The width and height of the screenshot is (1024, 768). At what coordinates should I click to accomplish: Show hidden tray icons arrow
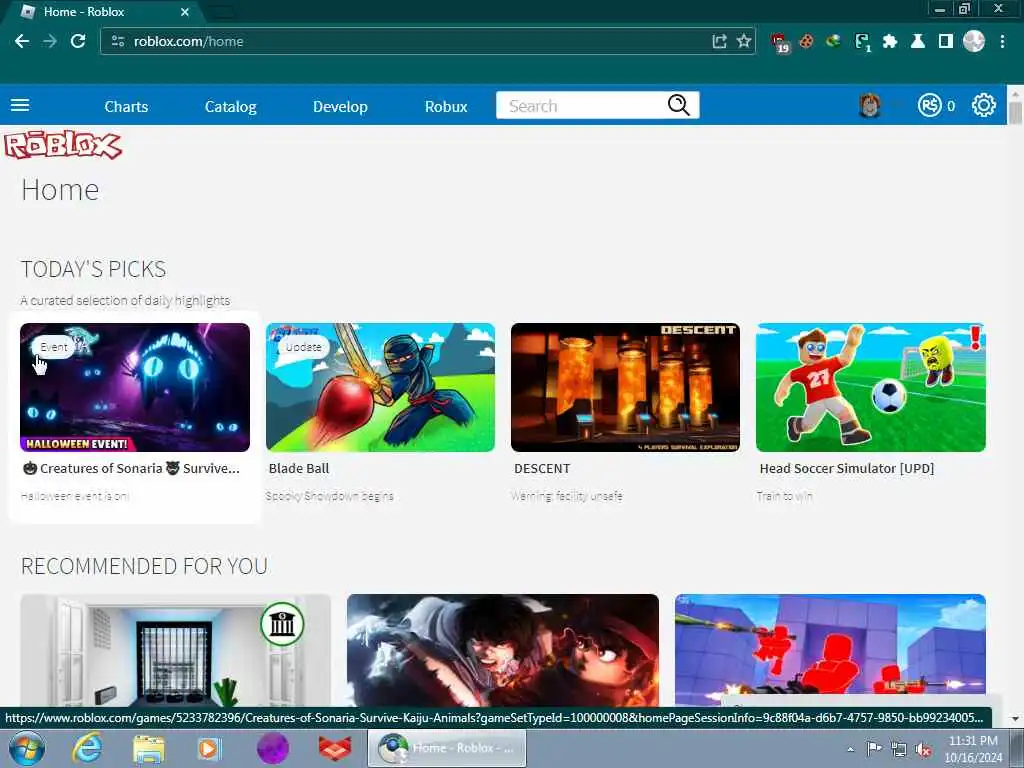point(850,750)
